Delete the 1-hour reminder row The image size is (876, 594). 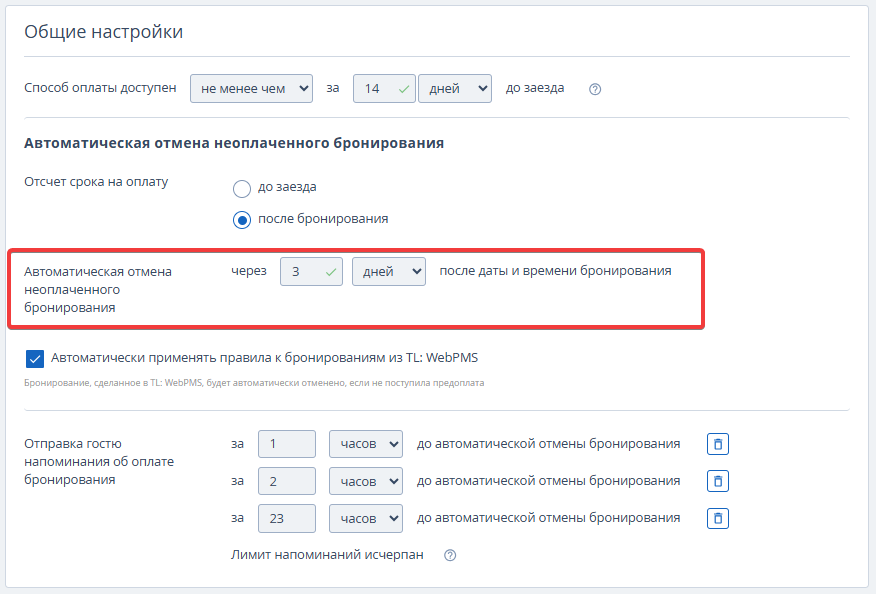718,444
